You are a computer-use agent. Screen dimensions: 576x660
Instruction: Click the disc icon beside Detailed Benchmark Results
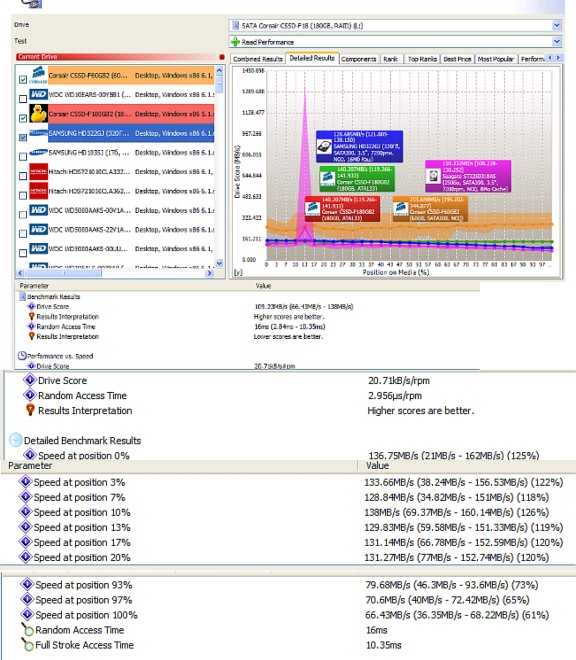pyautogui.click(x=16, y=440)
